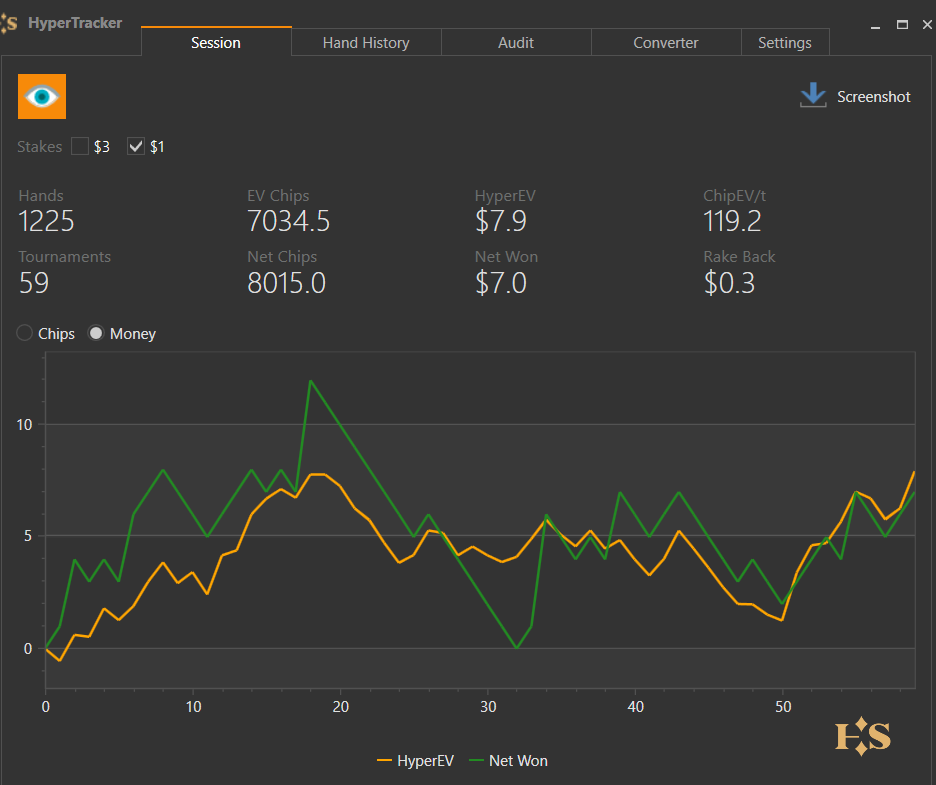
Task: Toggle HyperEV series in chart legend
Action: (x=415, y=761)
